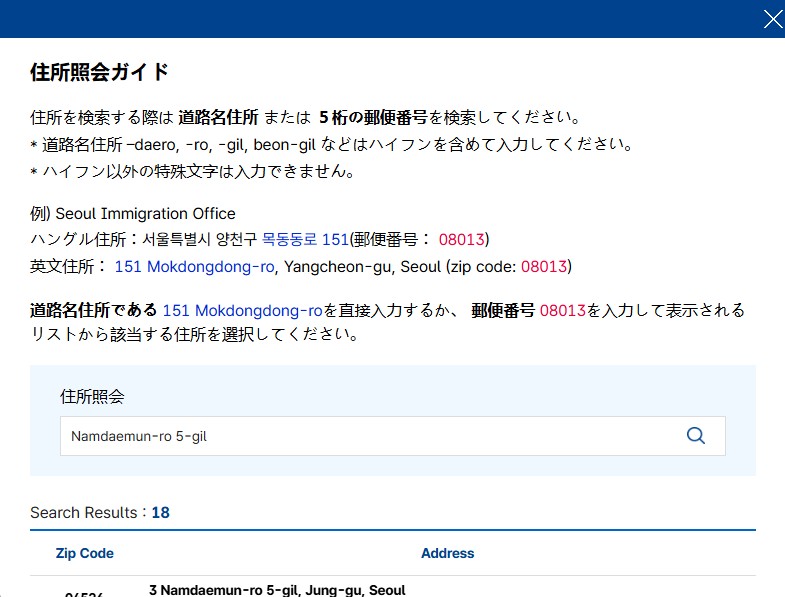785x597 pixels.
Task: Click the blue Korean text 목동동로 151
Action: coord(305,240)
